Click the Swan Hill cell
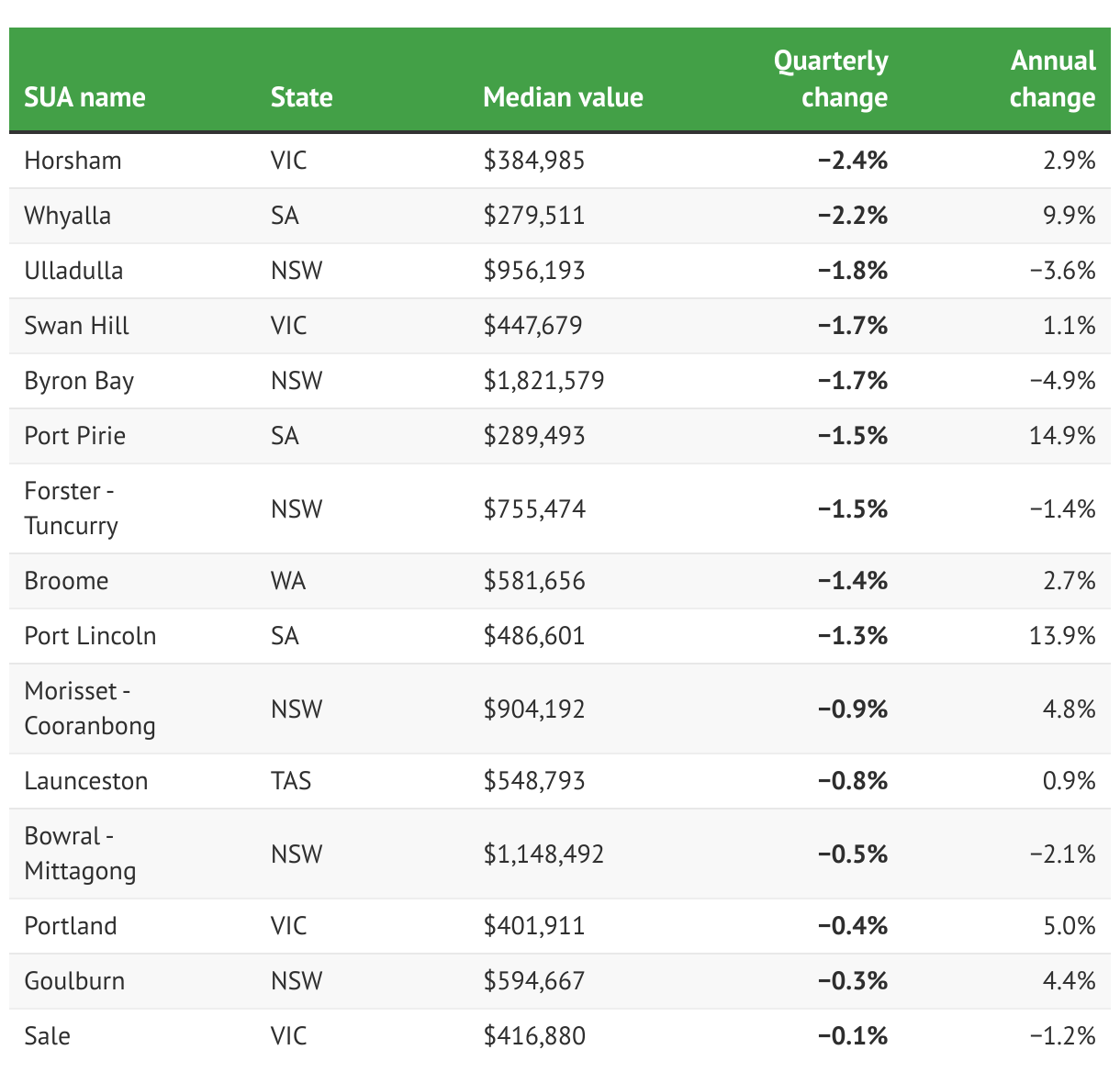The height and width of the screenshot is (1072, 1120). tap(76, 326)
